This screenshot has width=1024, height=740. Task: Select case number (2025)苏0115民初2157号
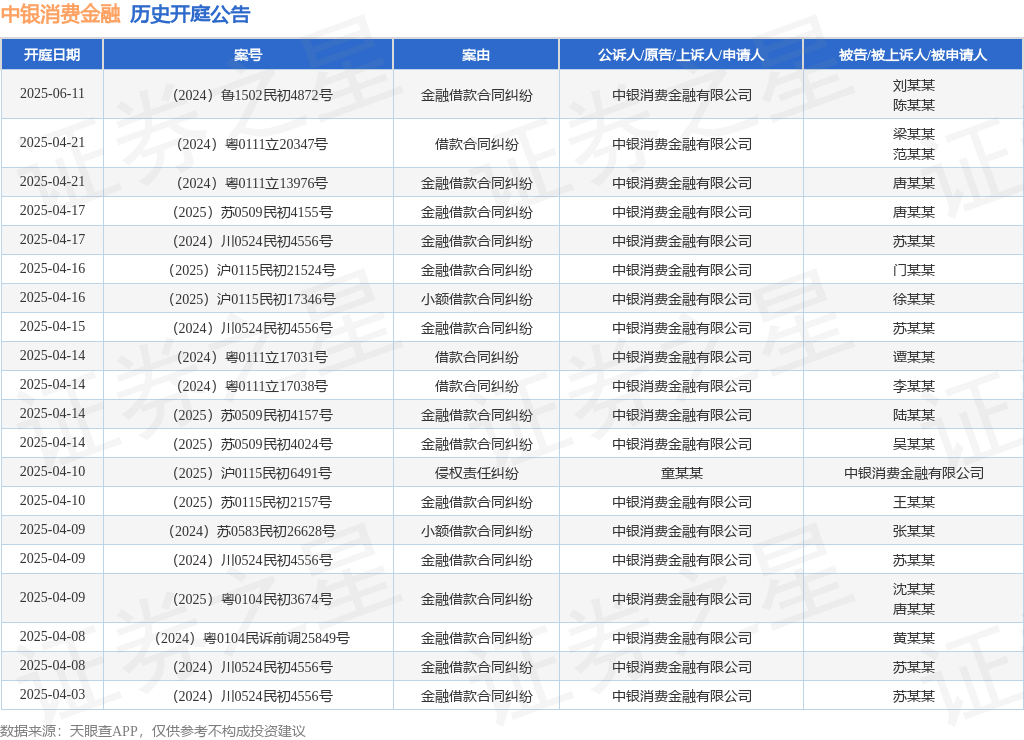(251, 502)
